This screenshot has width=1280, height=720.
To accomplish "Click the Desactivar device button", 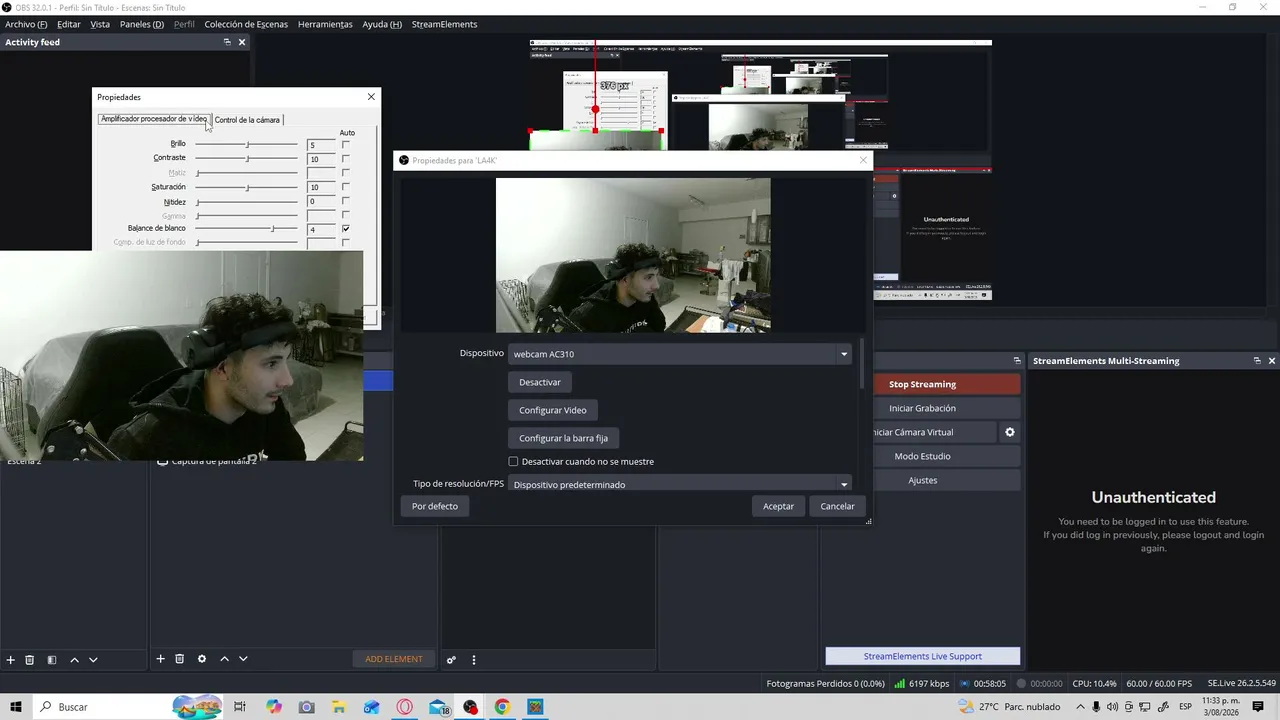I will (x=540, y=382).
